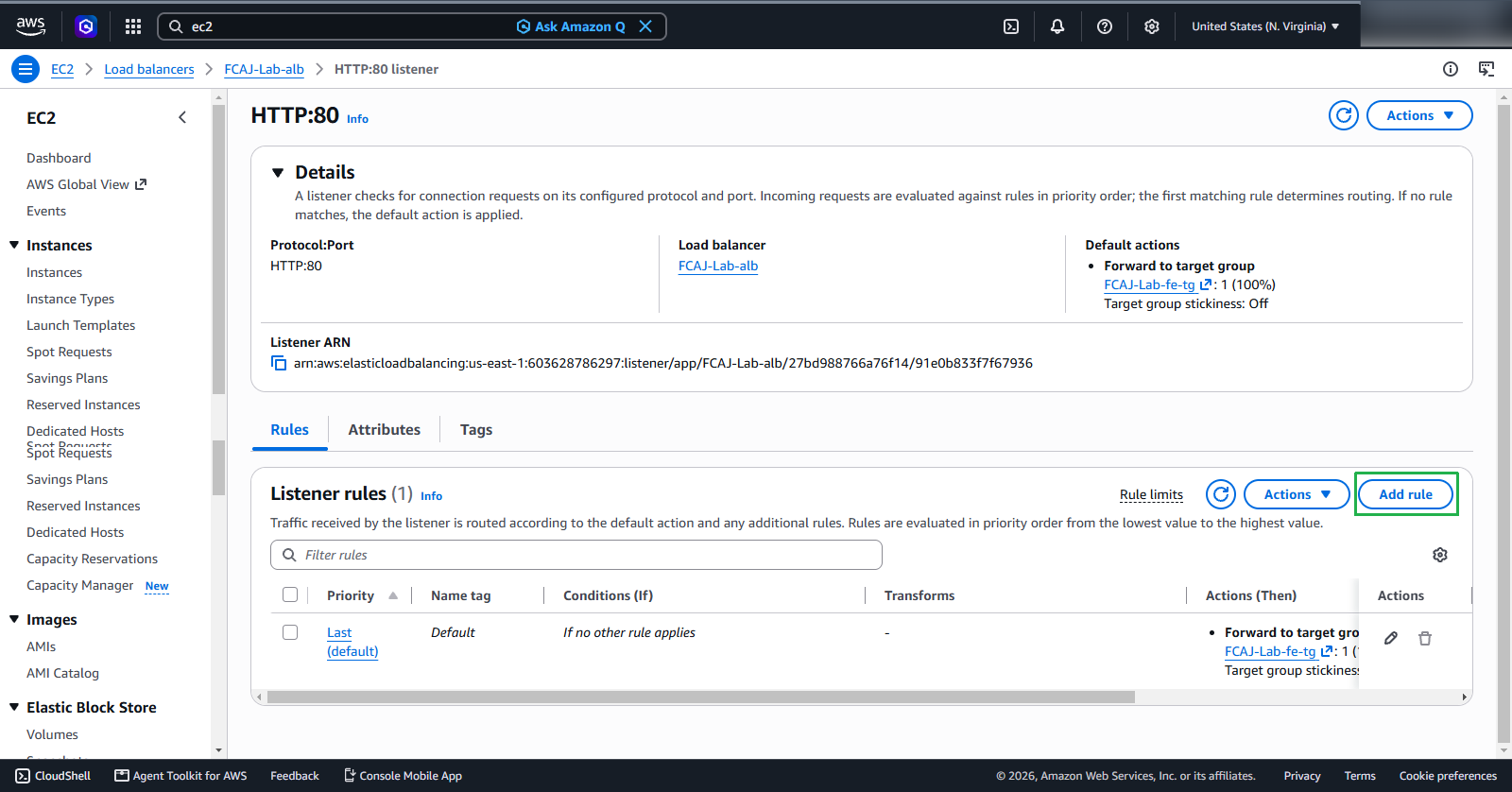Launch CloudShell icon in top bar
Viewport: 1512px width, 792px height.
click(x=1011, y=26)
